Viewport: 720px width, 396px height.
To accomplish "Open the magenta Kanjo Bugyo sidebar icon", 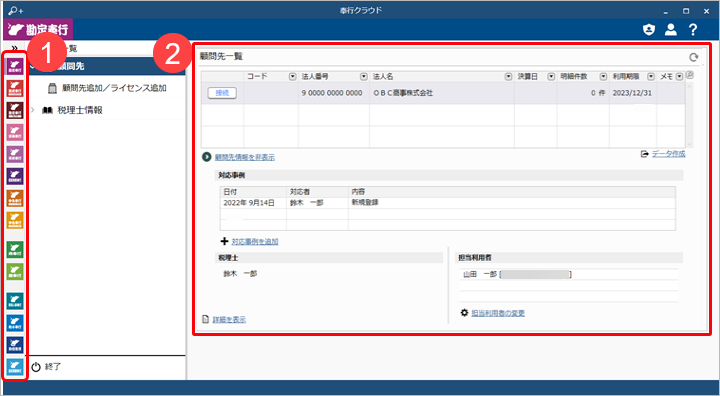I will pos(16,67).
